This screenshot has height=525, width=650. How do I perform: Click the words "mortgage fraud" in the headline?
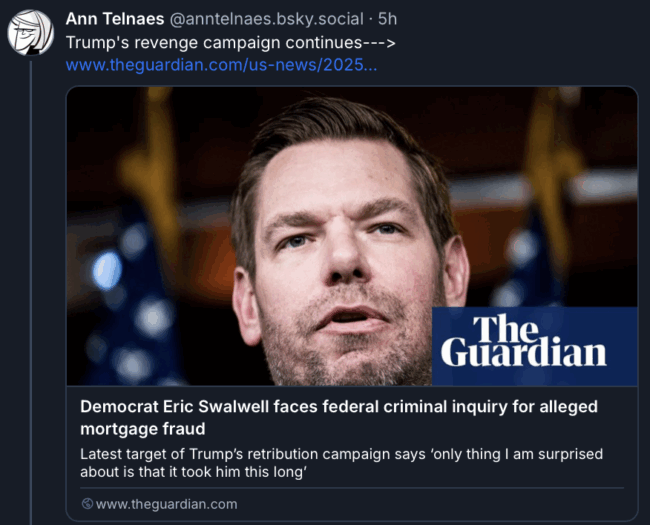coord(142,429)
